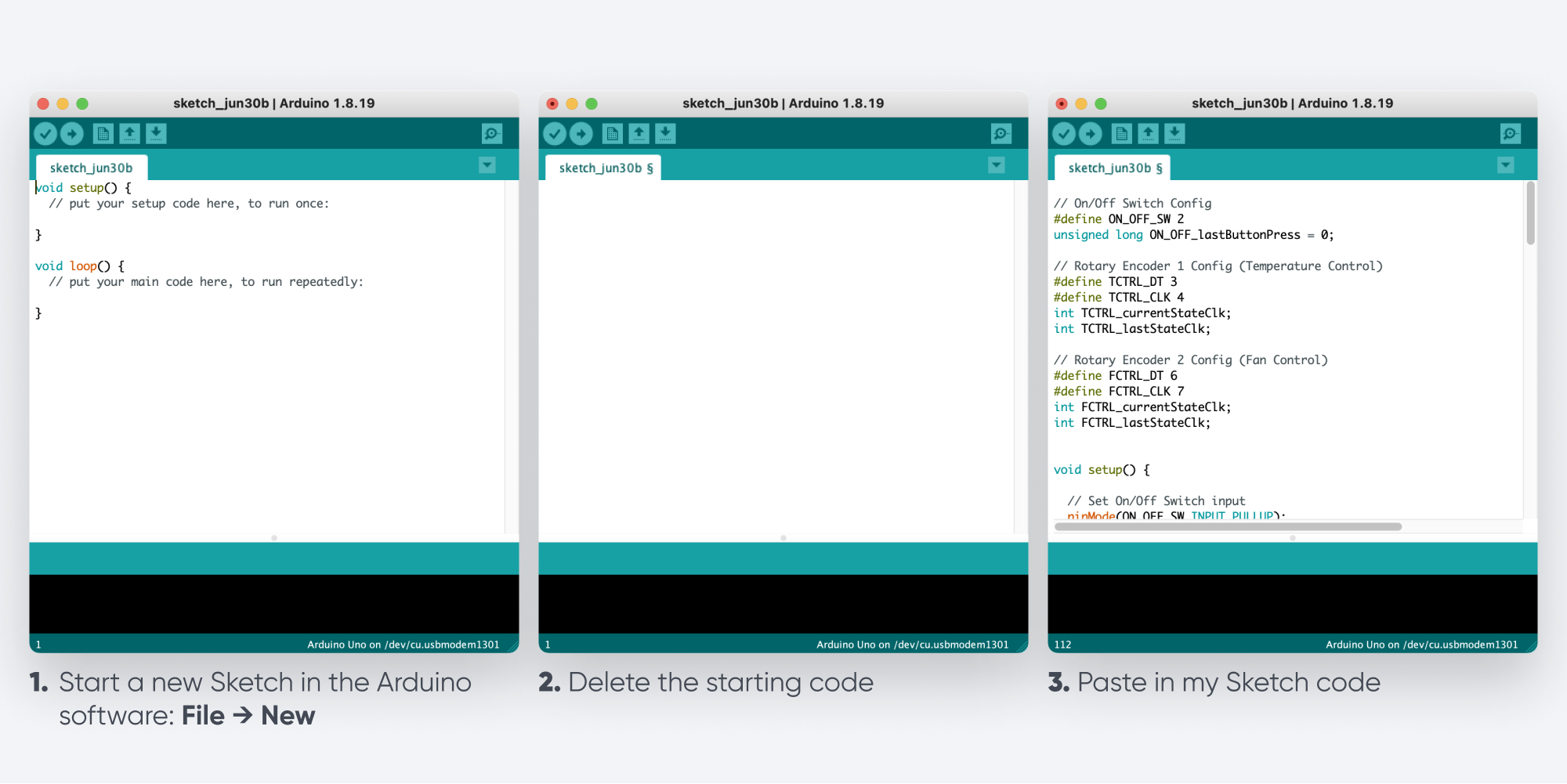Click '// Rotary Encoder 1 Config' comment

1218,266
